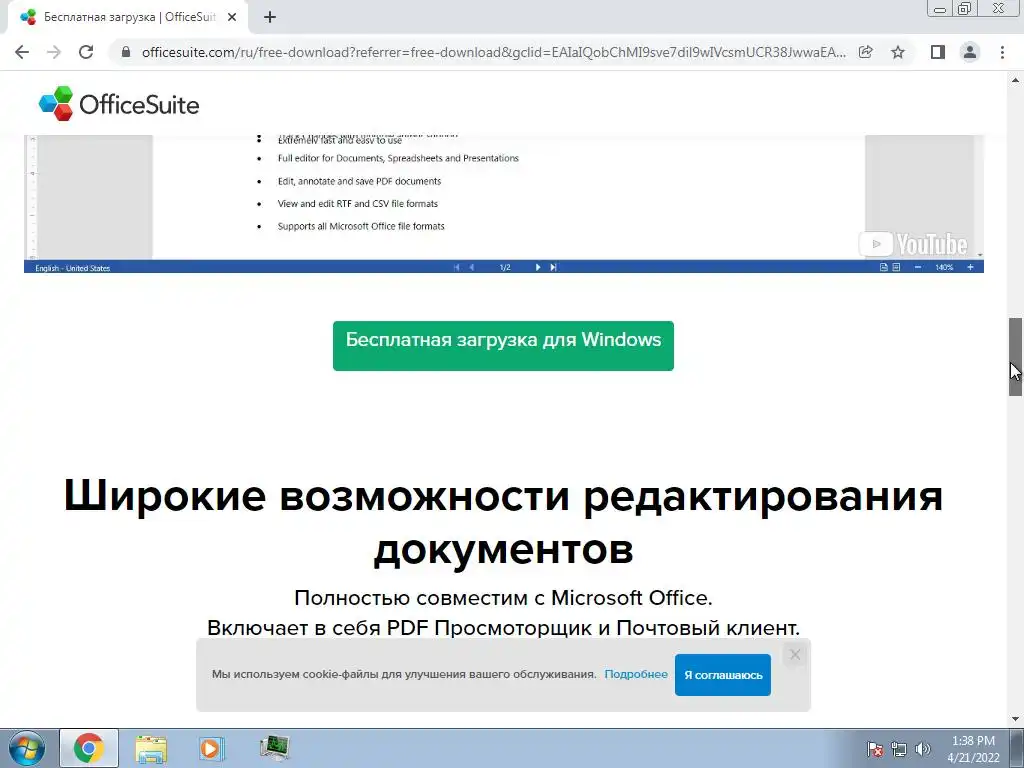Share this page from address bar
Viewport: 1024px width, 768px height.
[865, 52]
